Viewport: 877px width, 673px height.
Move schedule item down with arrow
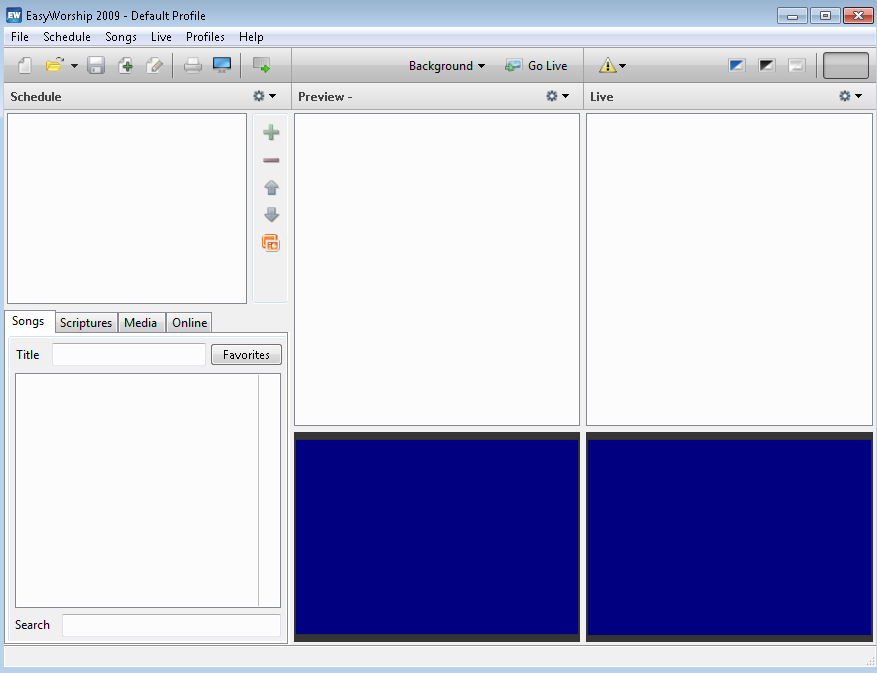click(271, 215)
